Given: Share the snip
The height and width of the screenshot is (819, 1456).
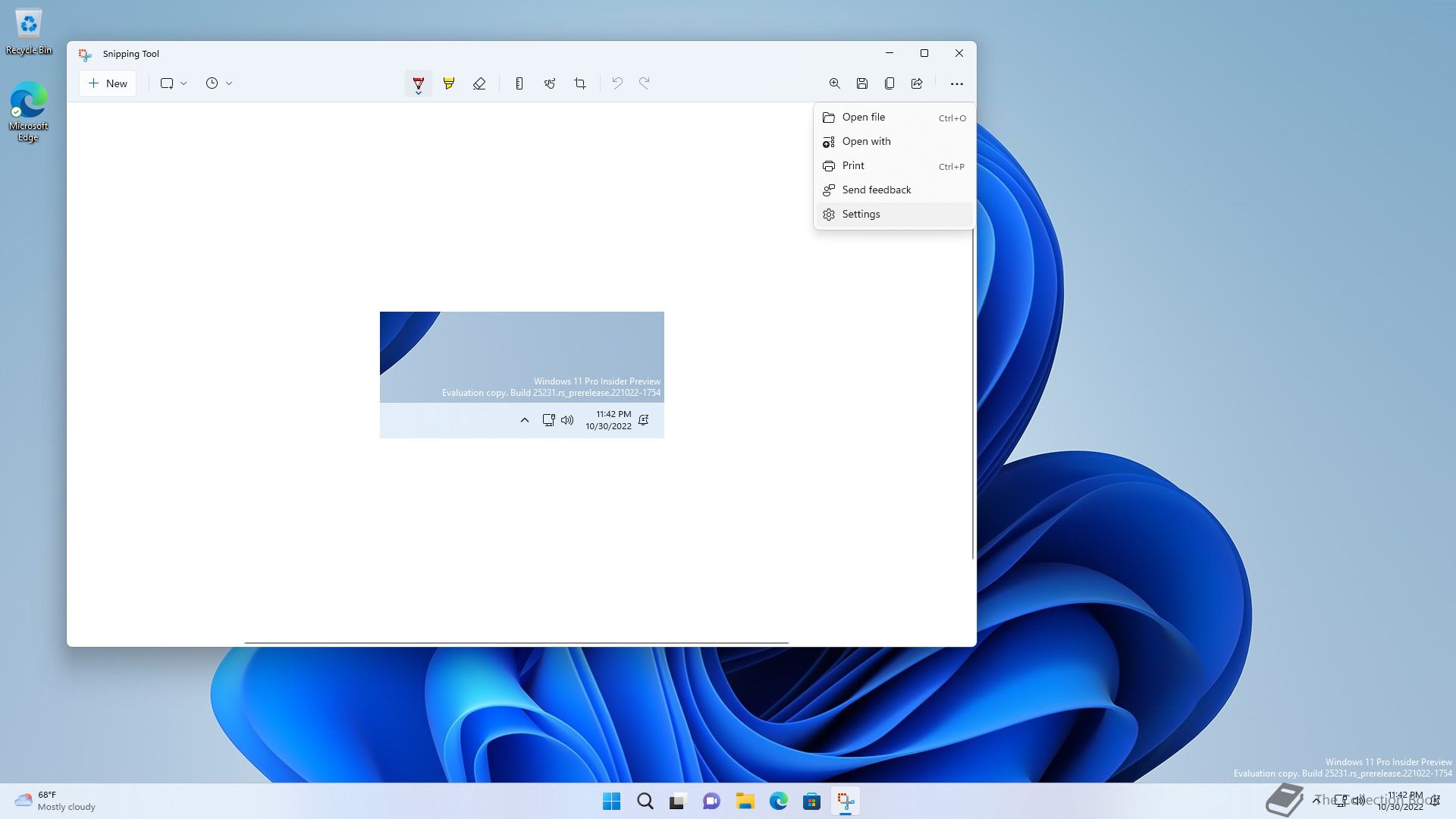Looking at the screenshot, I should pyautogui.click(x=917, y=83).
